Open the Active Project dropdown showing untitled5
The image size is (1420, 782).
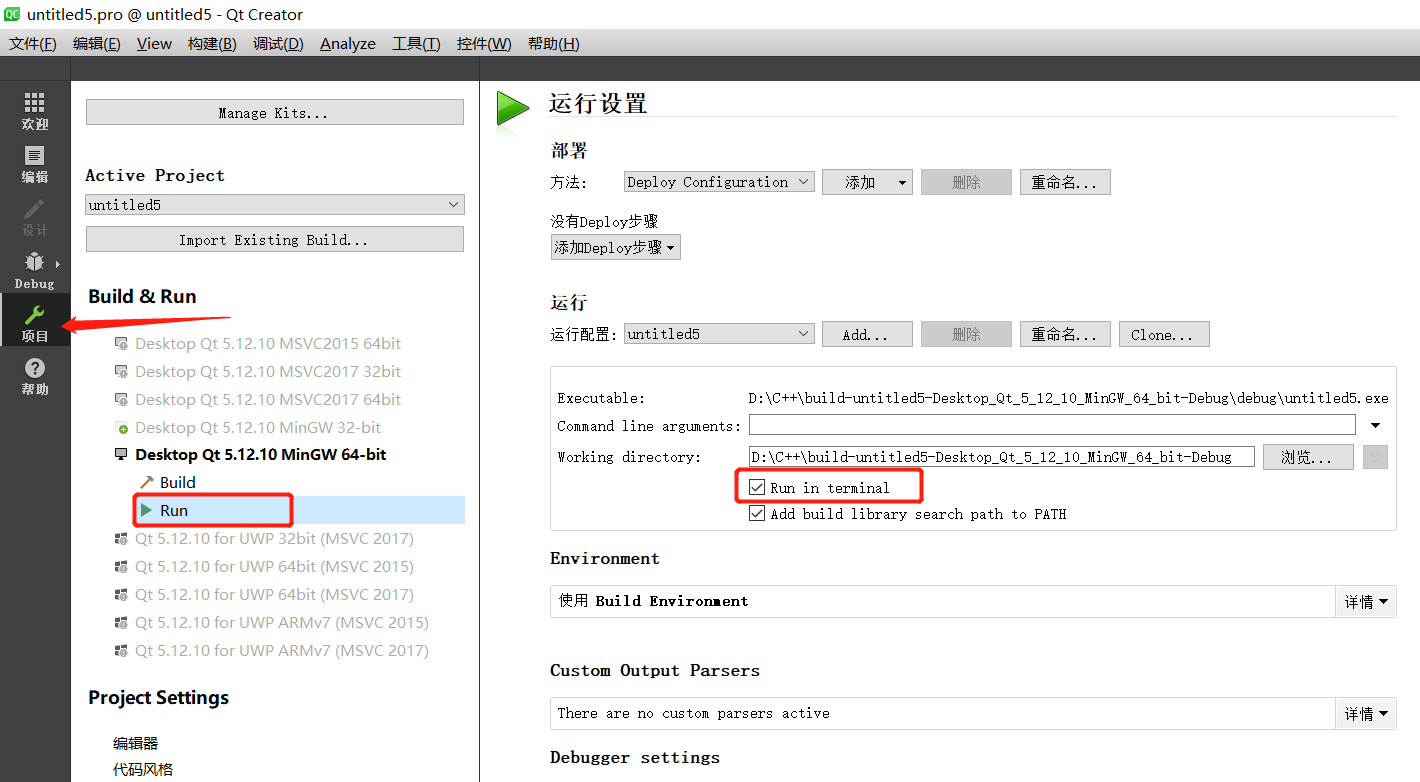click(274, 204)
